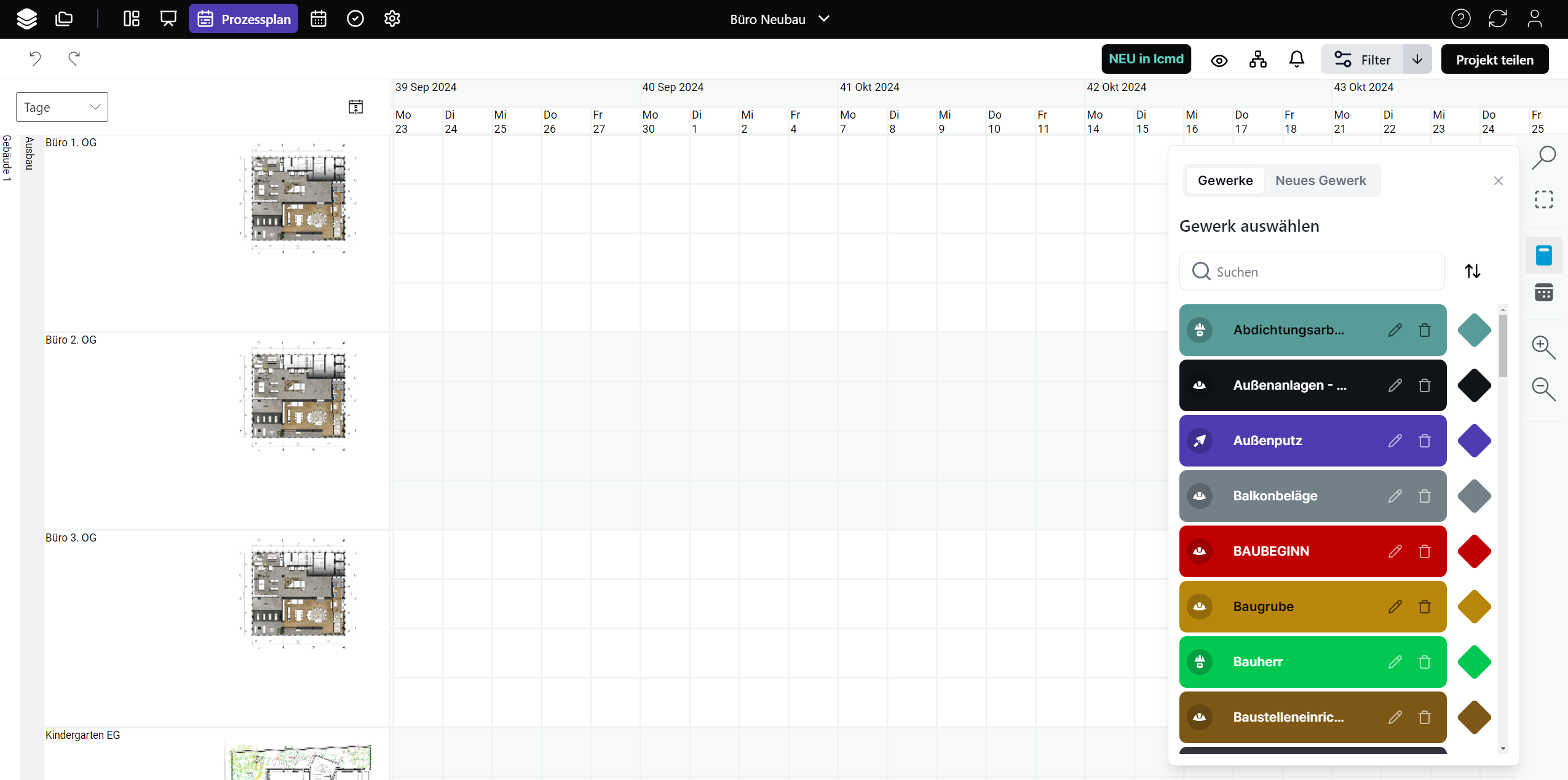The width and height of the screenshot is (1568, 780).
Task: Open the Tage time-scale dropdown
Action: (x=62, y=107)
